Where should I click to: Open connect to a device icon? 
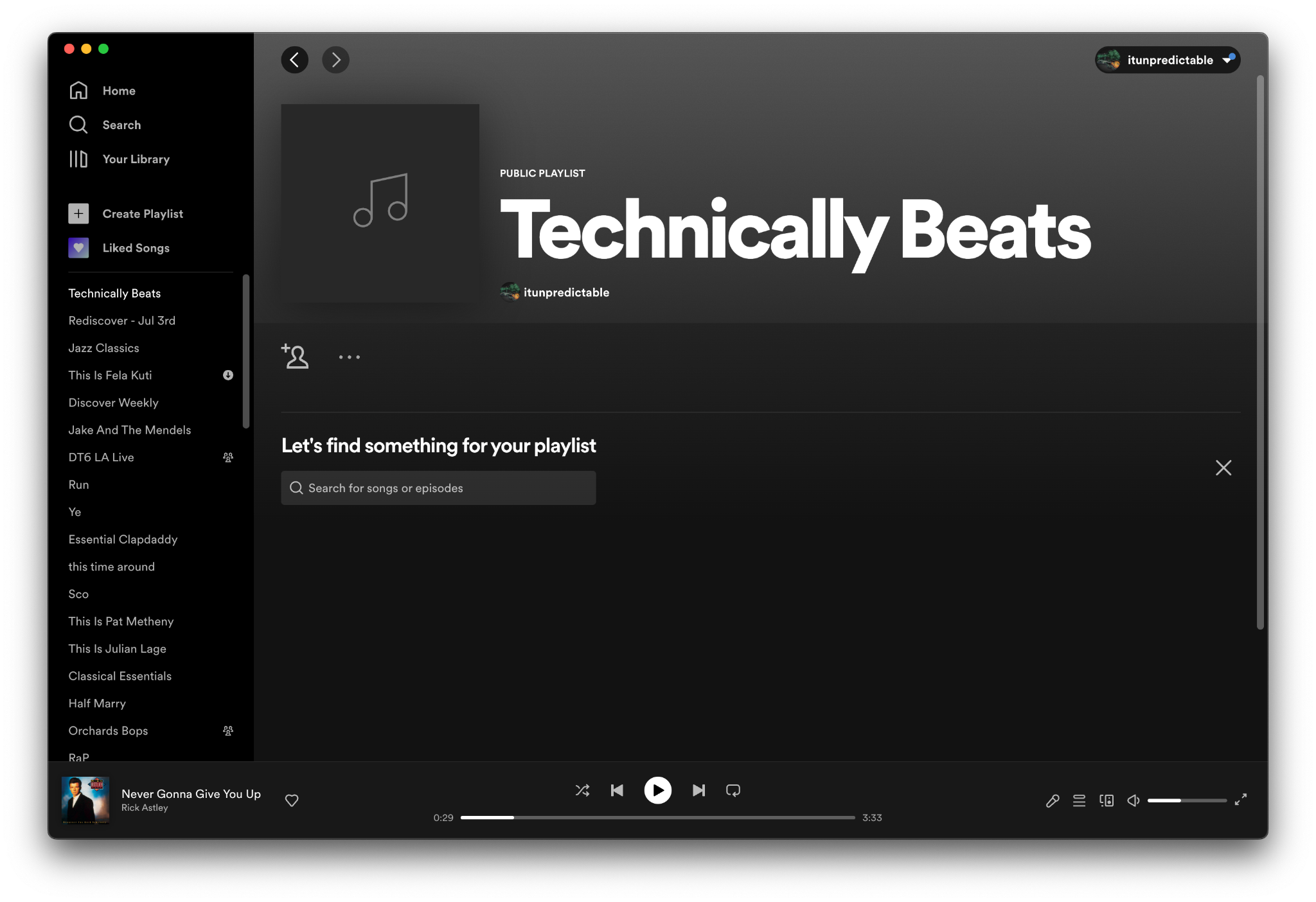click(1106, 800)
